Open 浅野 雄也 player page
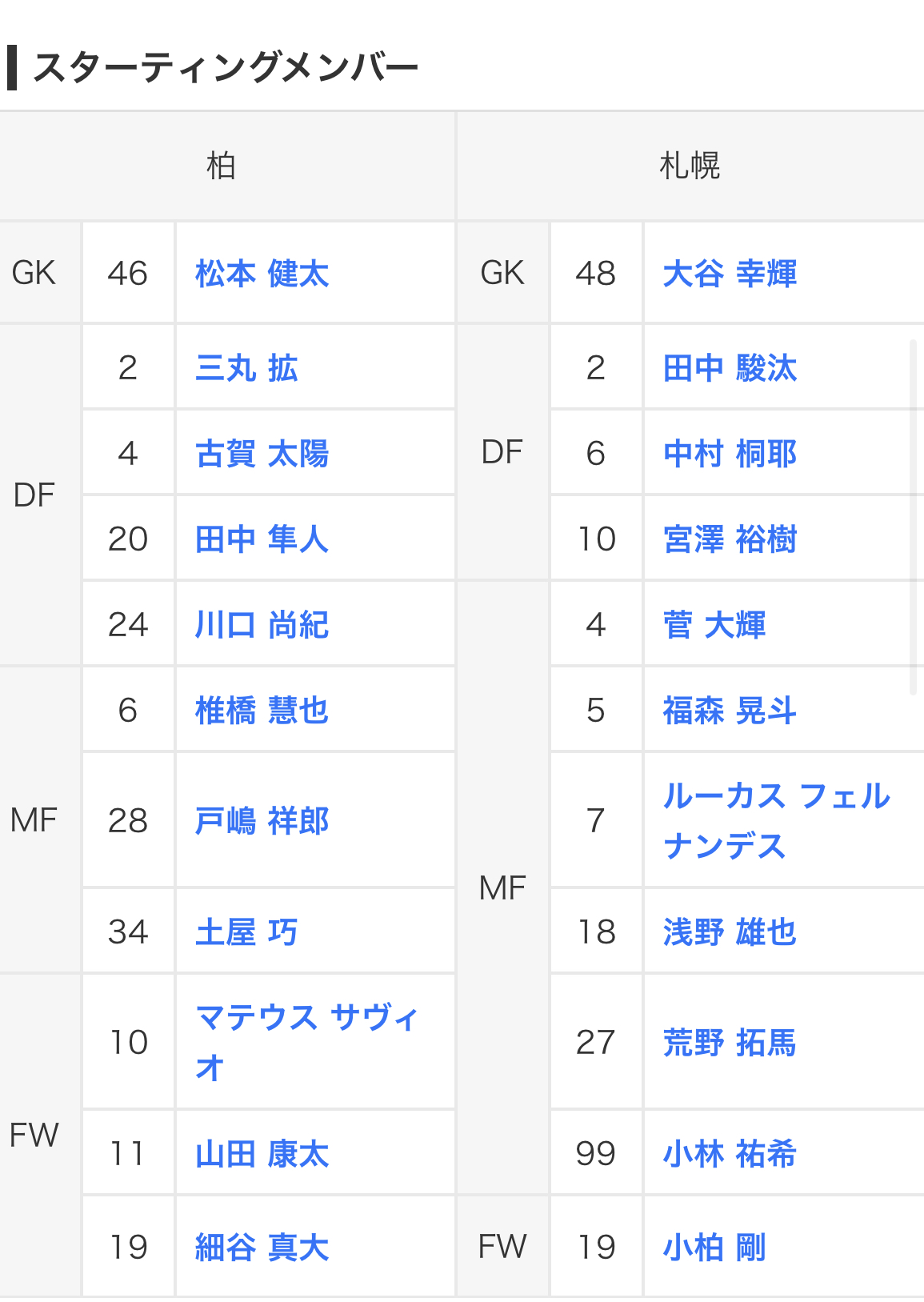The height and width of the screenshot is (1302, 924). [730, 932]
